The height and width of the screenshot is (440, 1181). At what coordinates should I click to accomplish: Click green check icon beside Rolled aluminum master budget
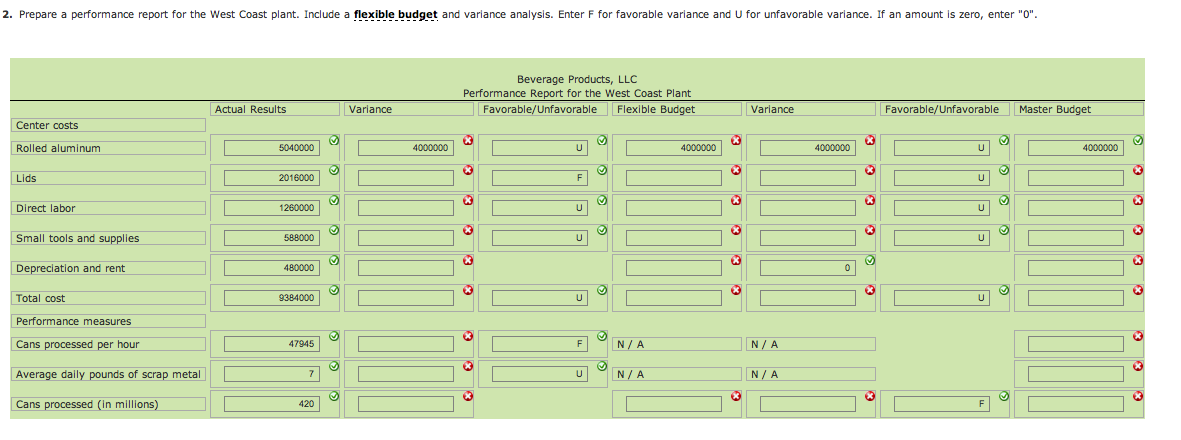tap(1138, 140)
